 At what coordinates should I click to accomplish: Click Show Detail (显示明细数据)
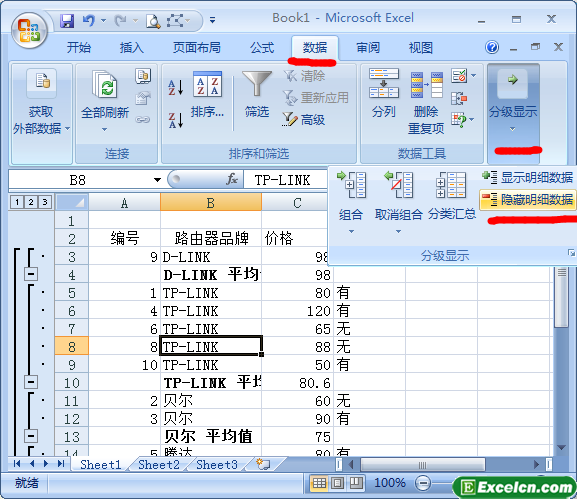(x=527, y=177)
